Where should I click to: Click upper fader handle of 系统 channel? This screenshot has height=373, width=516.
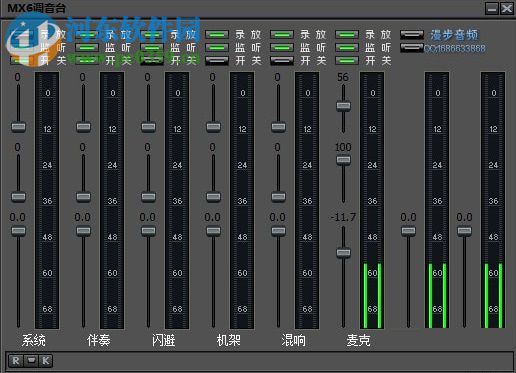click(x=18, y=127)
